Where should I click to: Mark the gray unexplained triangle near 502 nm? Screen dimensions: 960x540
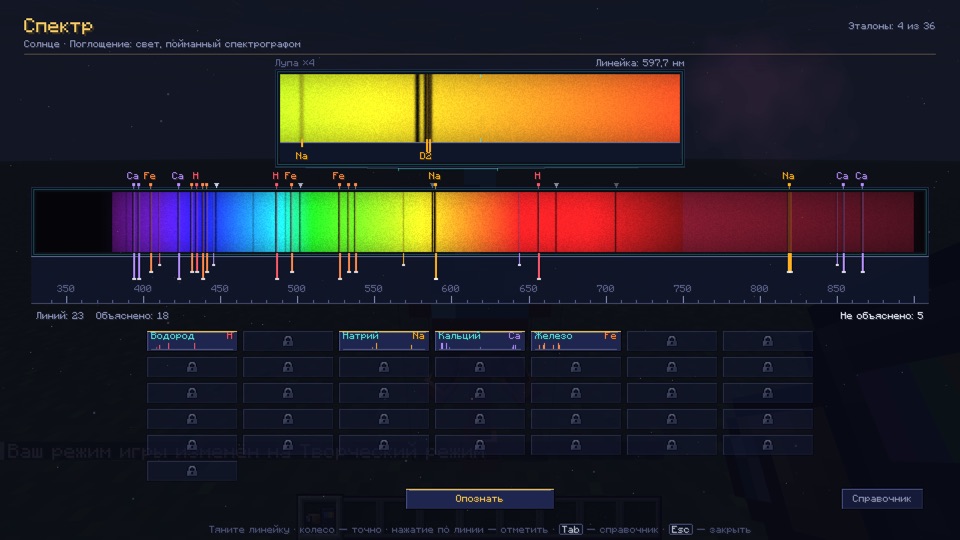[x=301, y=185]
